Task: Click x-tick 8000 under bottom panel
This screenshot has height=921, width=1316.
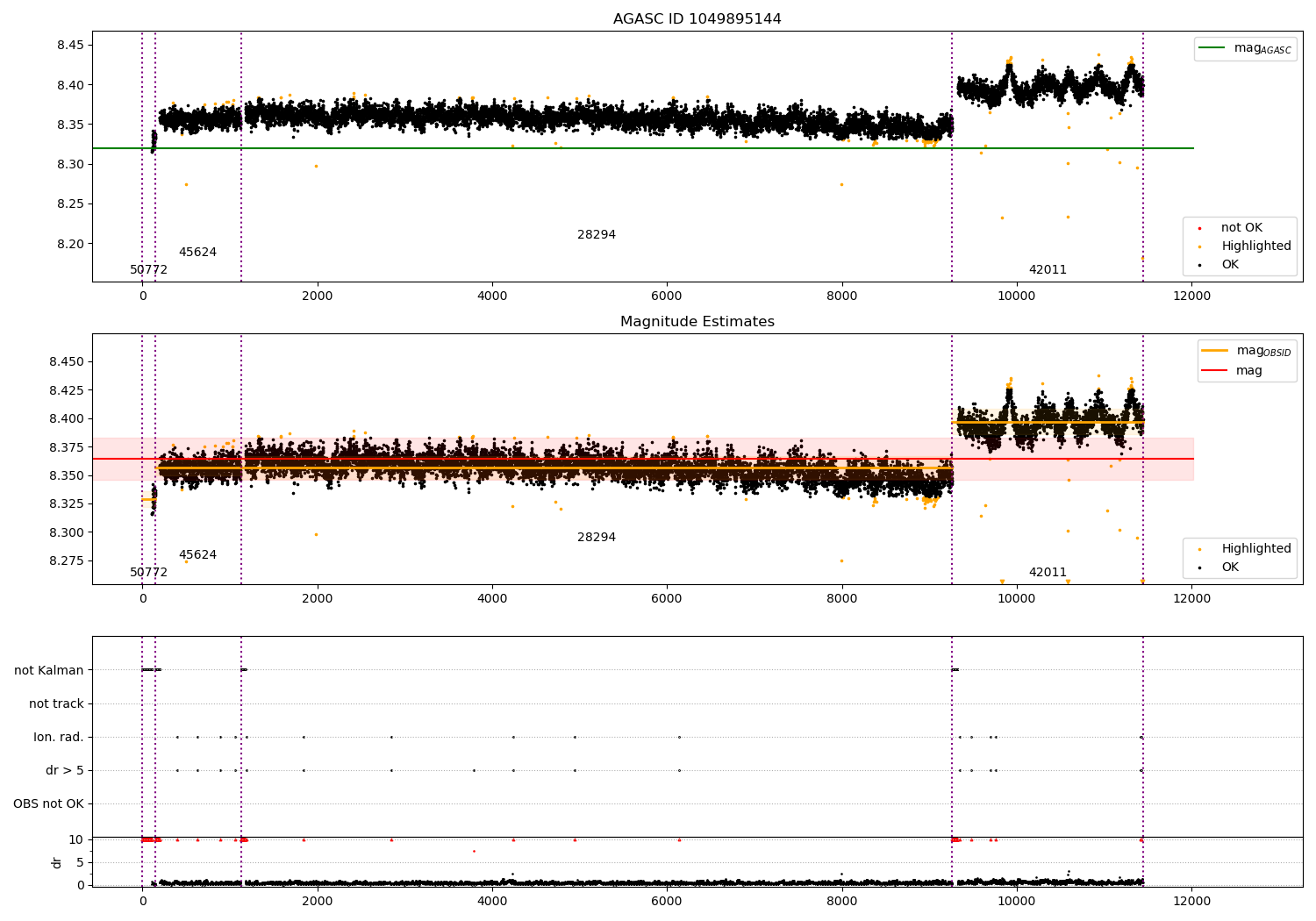Action: [x=842, y=902]
